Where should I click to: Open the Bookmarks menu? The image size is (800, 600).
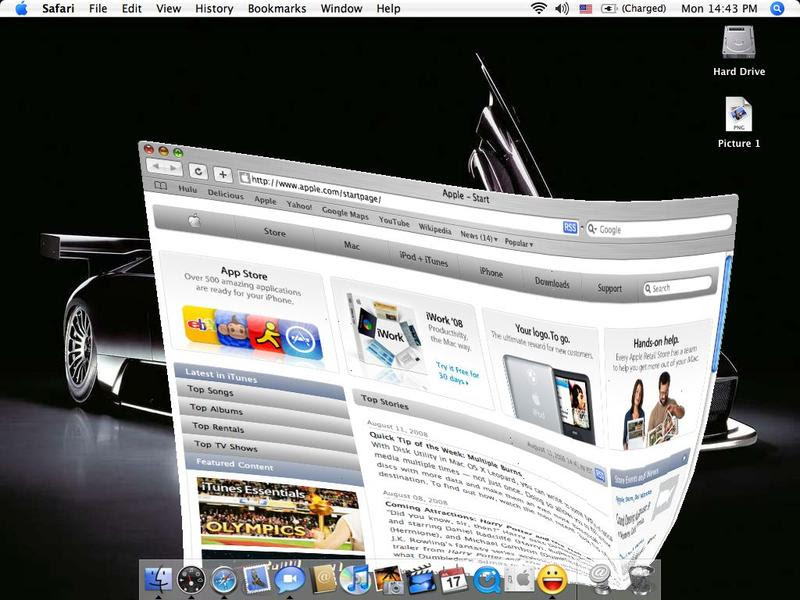(x=277, y=9)
